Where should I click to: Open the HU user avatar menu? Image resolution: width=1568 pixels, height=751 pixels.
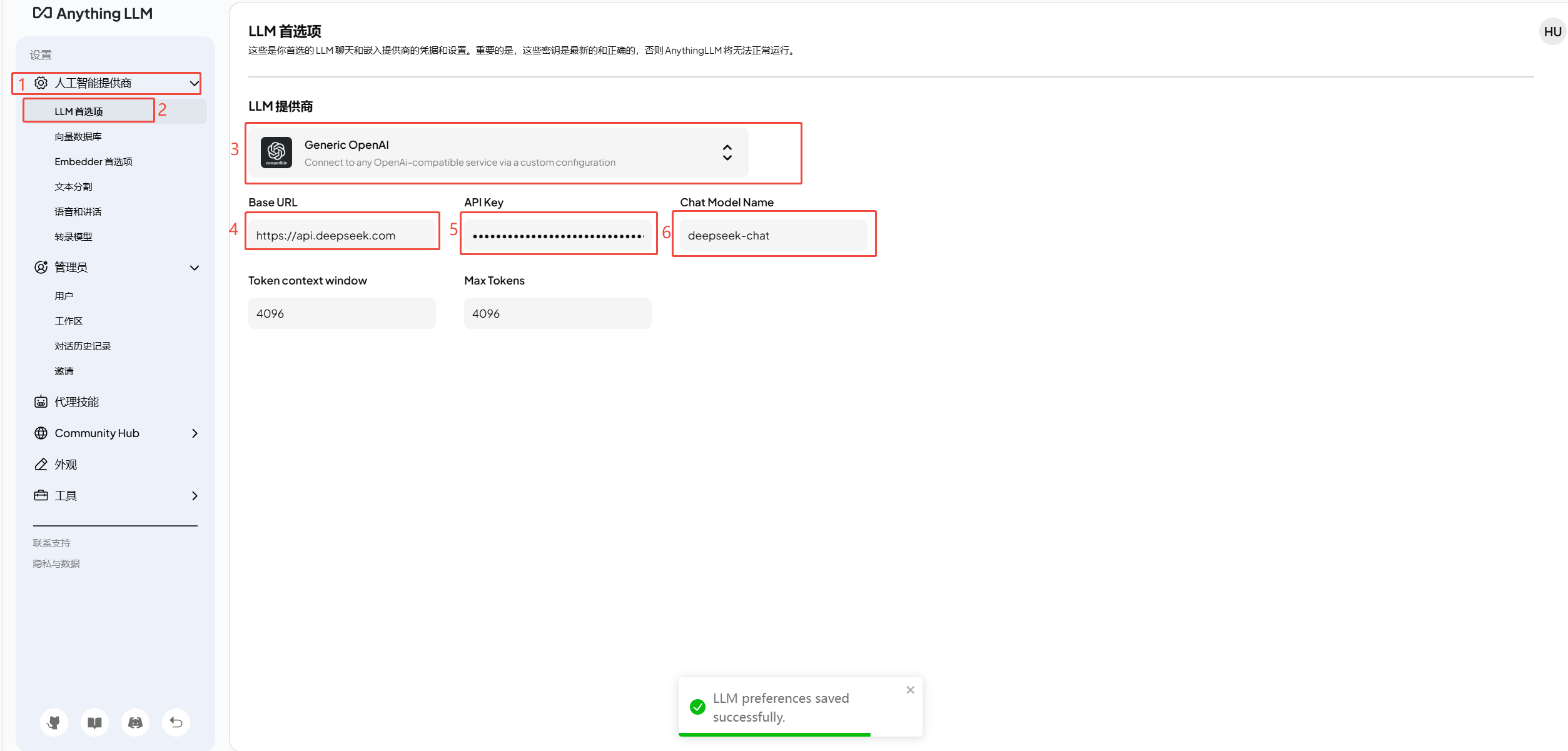point(1552,31)
